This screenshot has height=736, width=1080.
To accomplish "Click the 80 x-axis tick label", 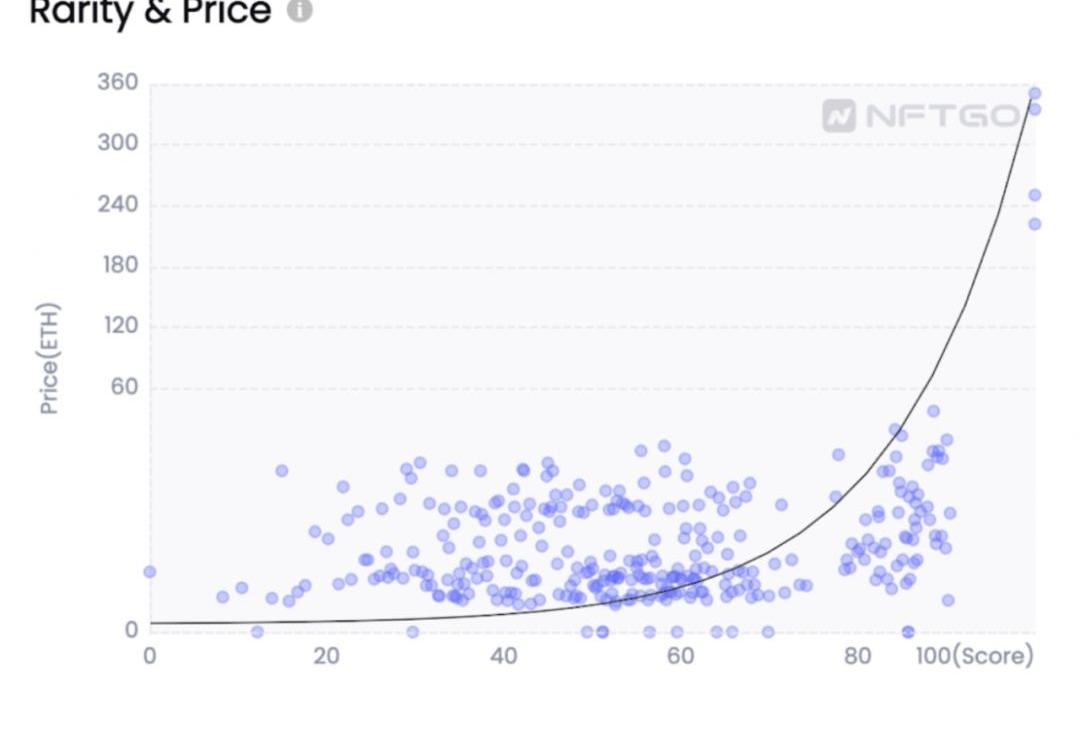I will click(x=858, y=656).
